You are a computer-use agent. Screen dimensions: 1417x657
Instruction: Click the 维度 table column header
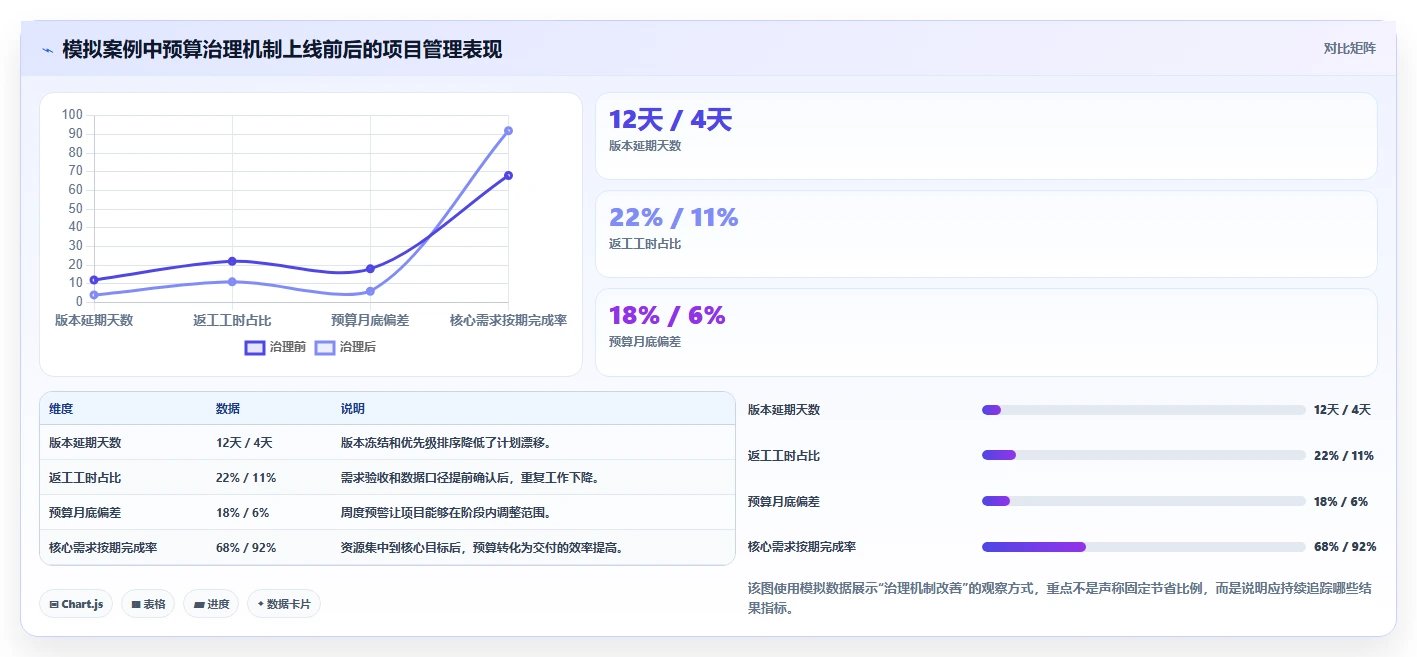coord(61,409)
